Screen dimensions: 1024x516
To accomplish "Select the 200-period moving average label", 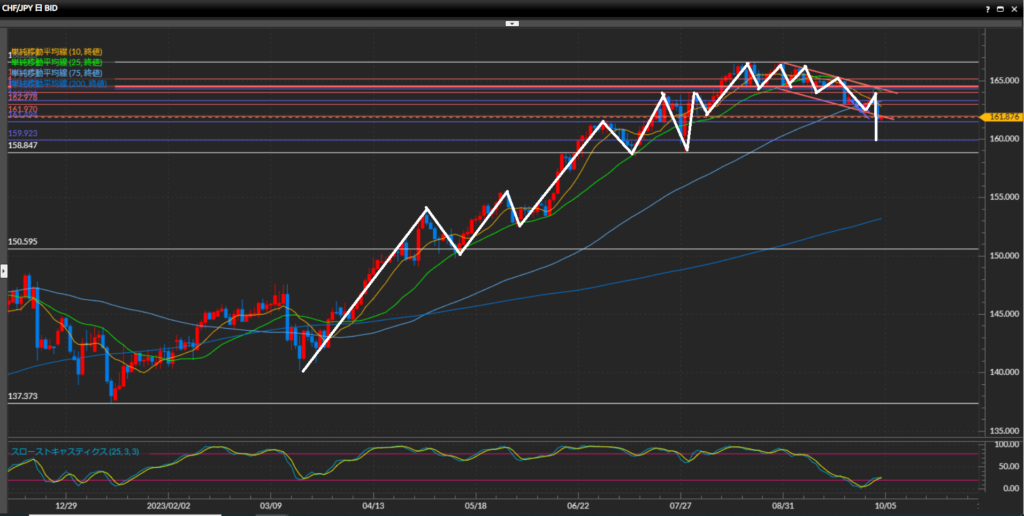I will tap(58, 84).
